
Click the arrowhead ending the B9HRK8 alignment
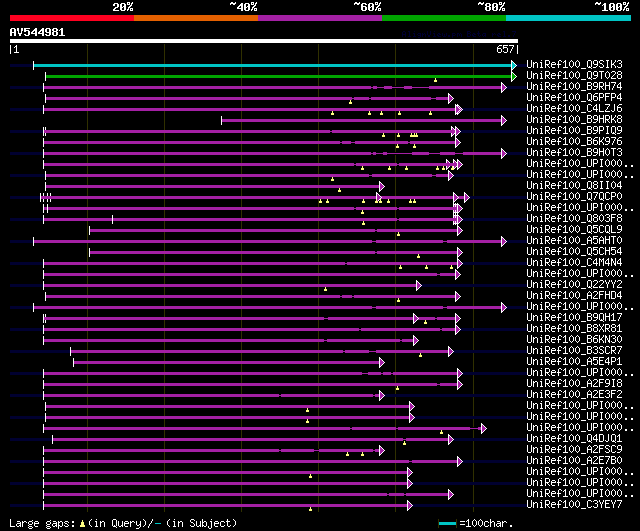click(504, 120)
